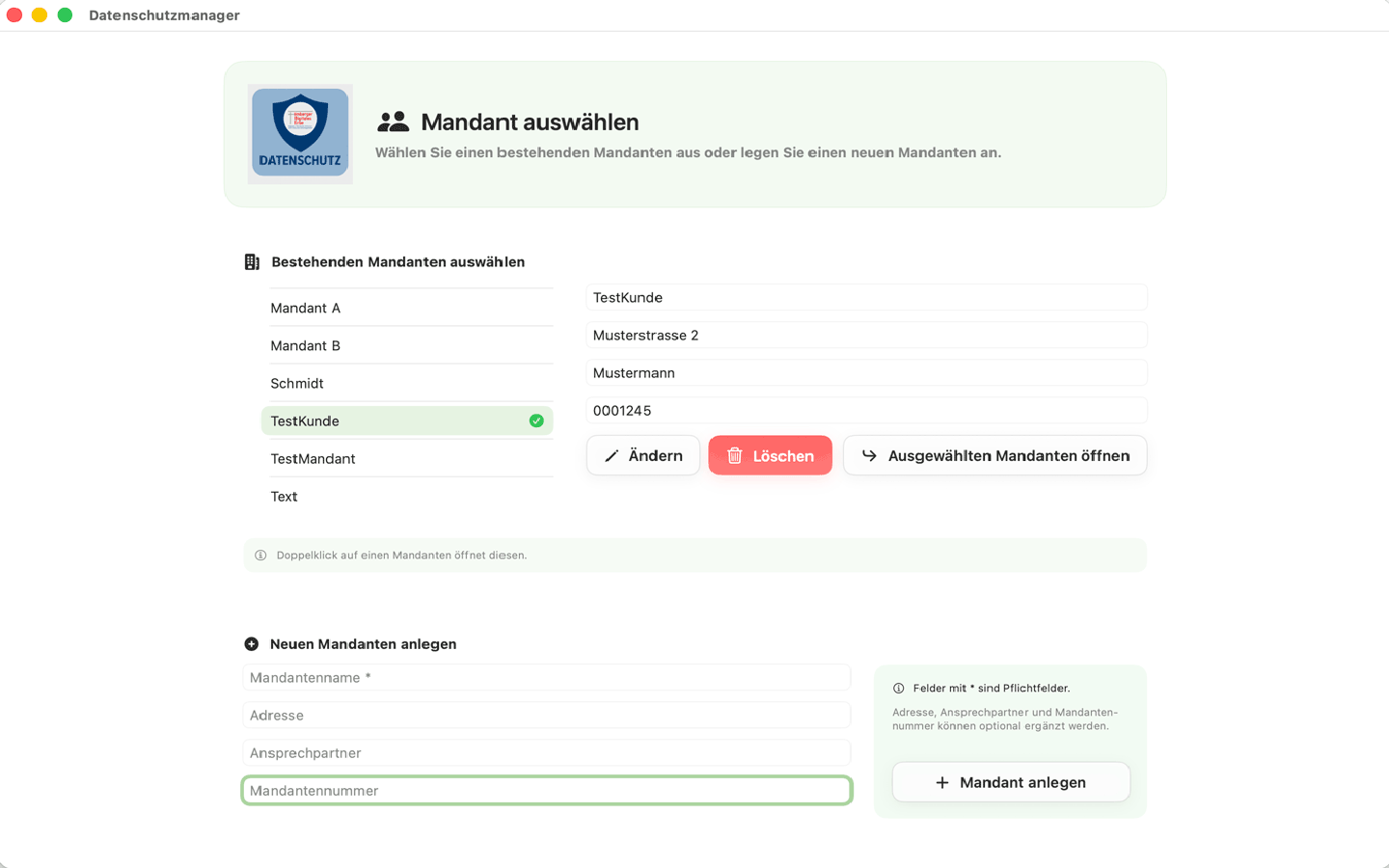This screenshot has height=868, width=1389.
Task: Click the Mandant anlegen button
Action: (x=1011, y=782)
